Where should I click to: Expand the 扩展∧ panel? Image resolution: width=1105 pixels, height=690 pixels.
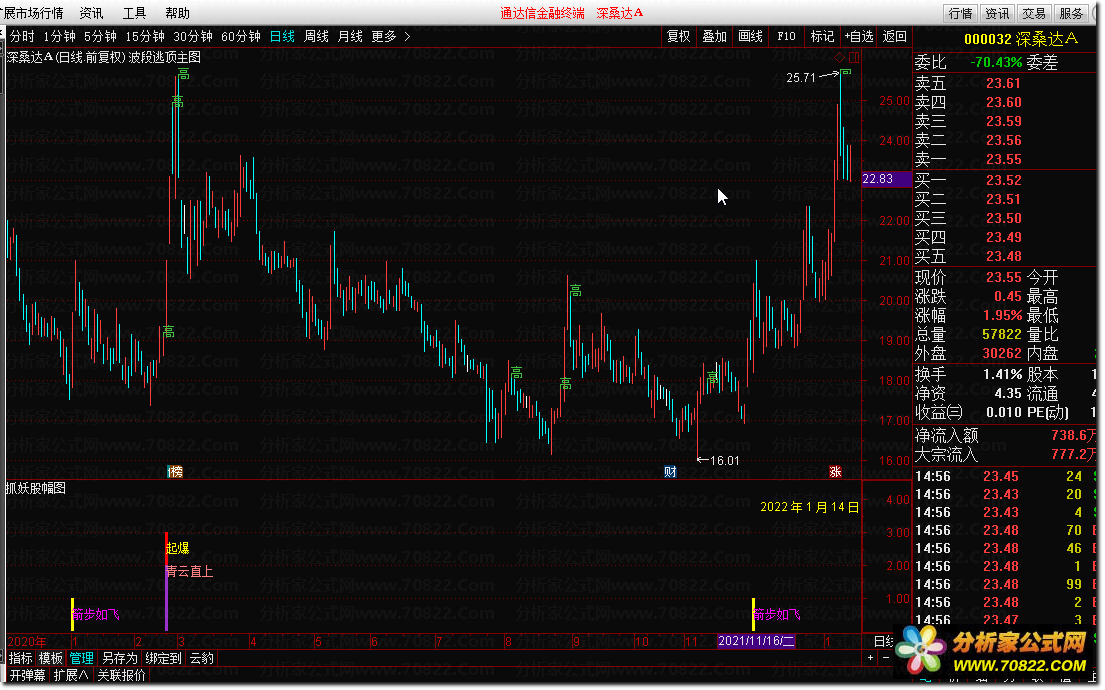pos(71,675)
